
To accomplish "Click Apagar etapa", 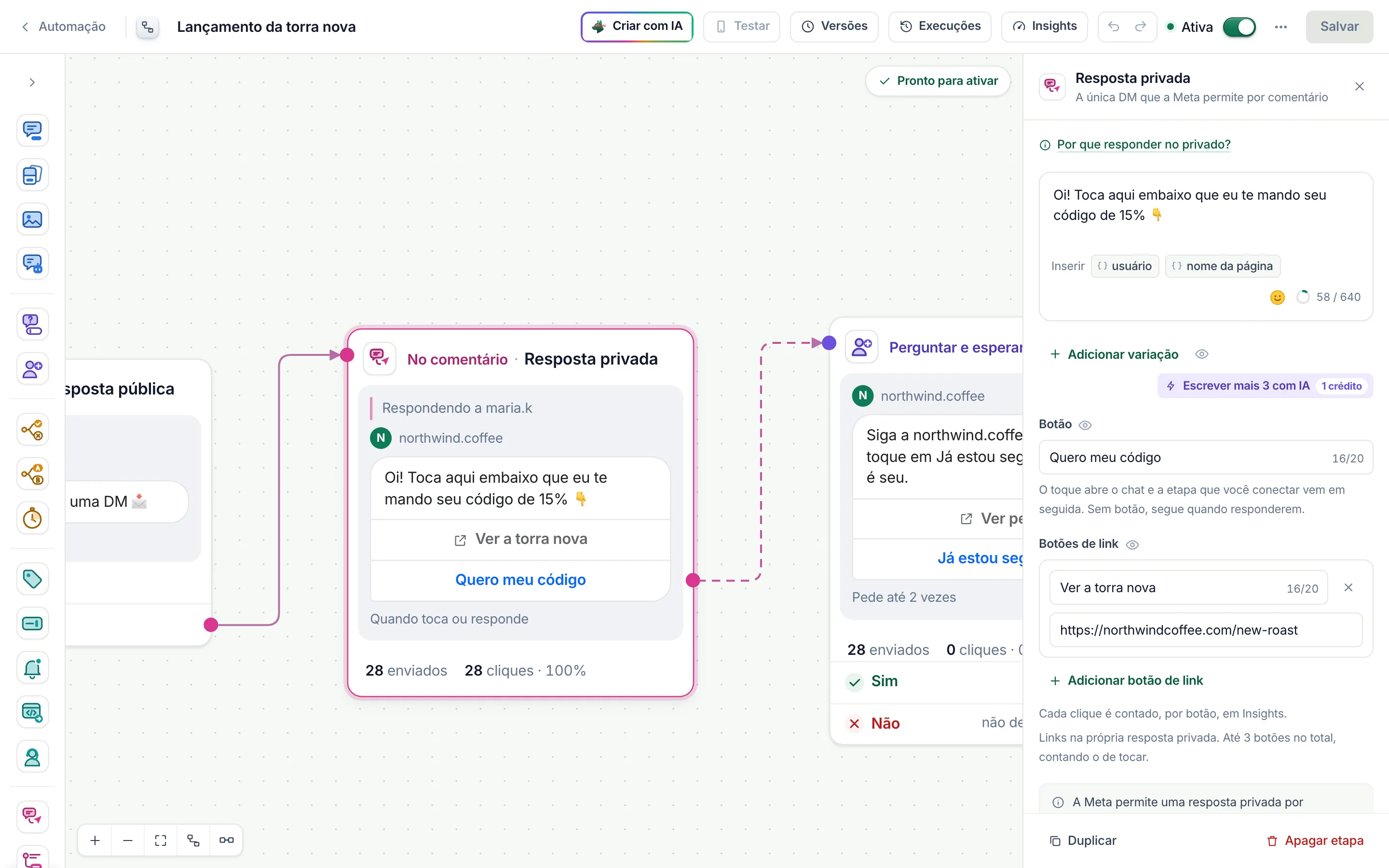I will [x=1314, y=841].
